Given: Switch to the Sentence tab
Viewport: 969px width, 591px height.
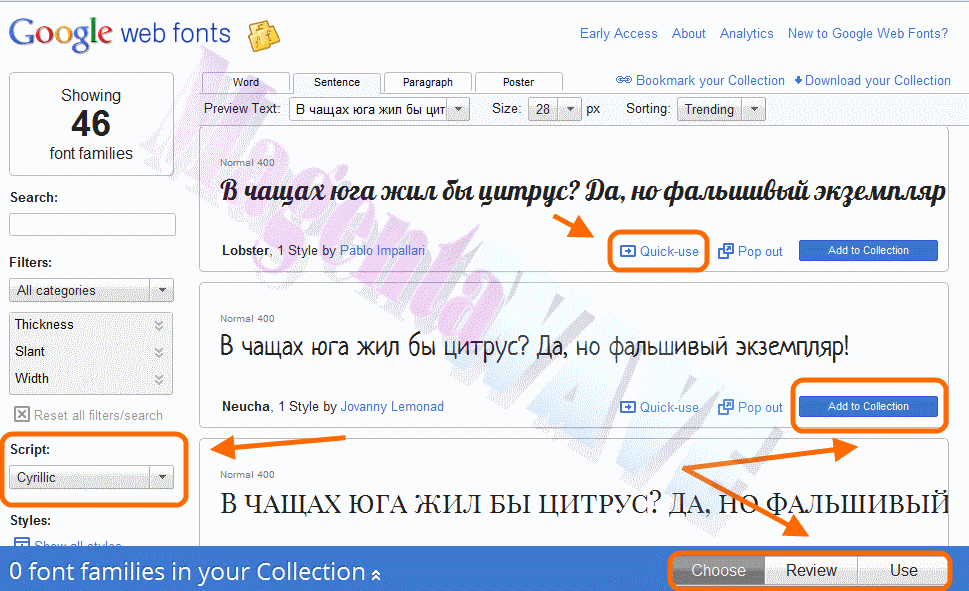Looking at the screenshot, I should (x=337, y=82).
